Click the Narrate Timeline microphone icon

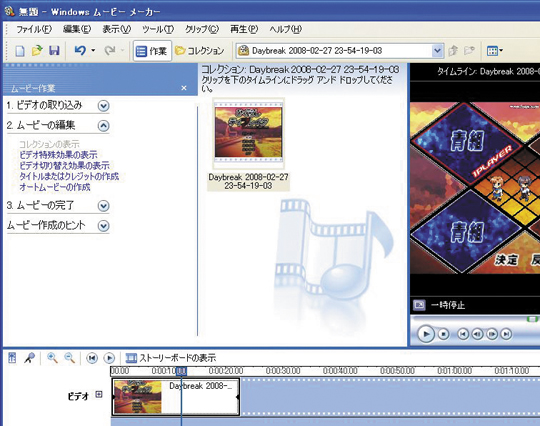point(29,358)
